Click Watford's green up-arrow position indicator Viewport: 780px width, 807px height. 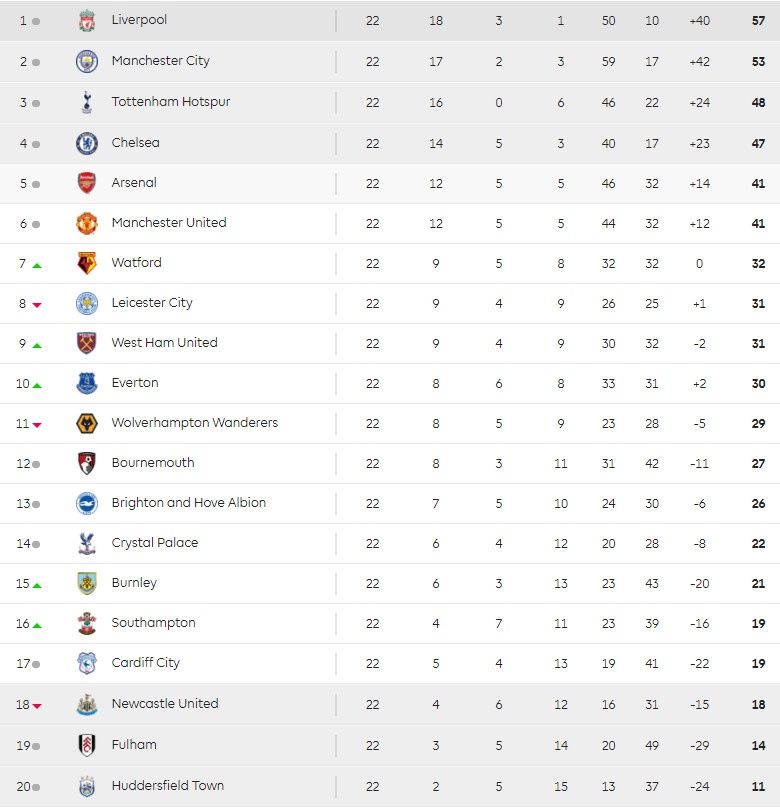pos(37,265)
